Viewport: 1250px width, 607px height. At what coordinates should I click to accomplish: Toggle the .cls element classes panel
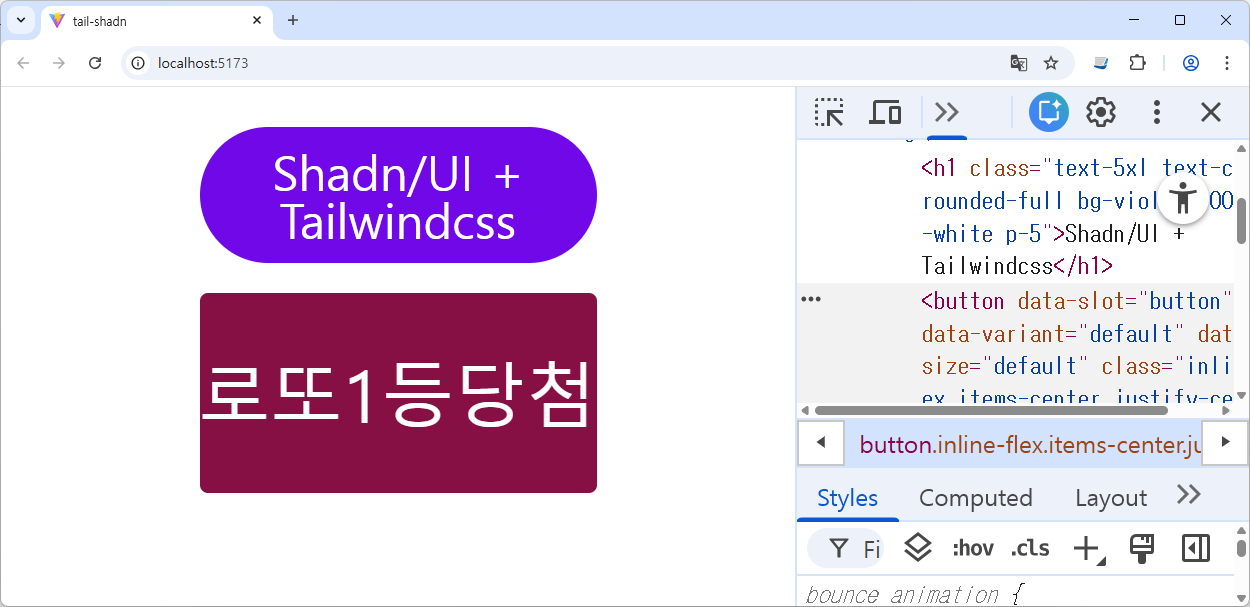[x=1030, y=548]
